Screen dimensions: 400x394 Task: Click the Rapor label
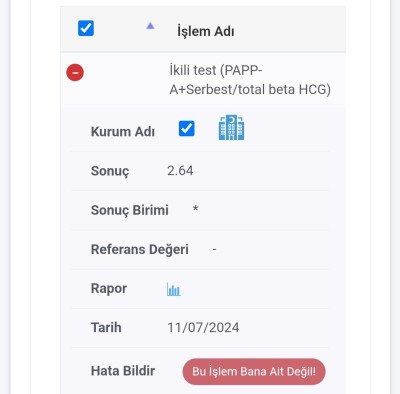coord(109,288)
